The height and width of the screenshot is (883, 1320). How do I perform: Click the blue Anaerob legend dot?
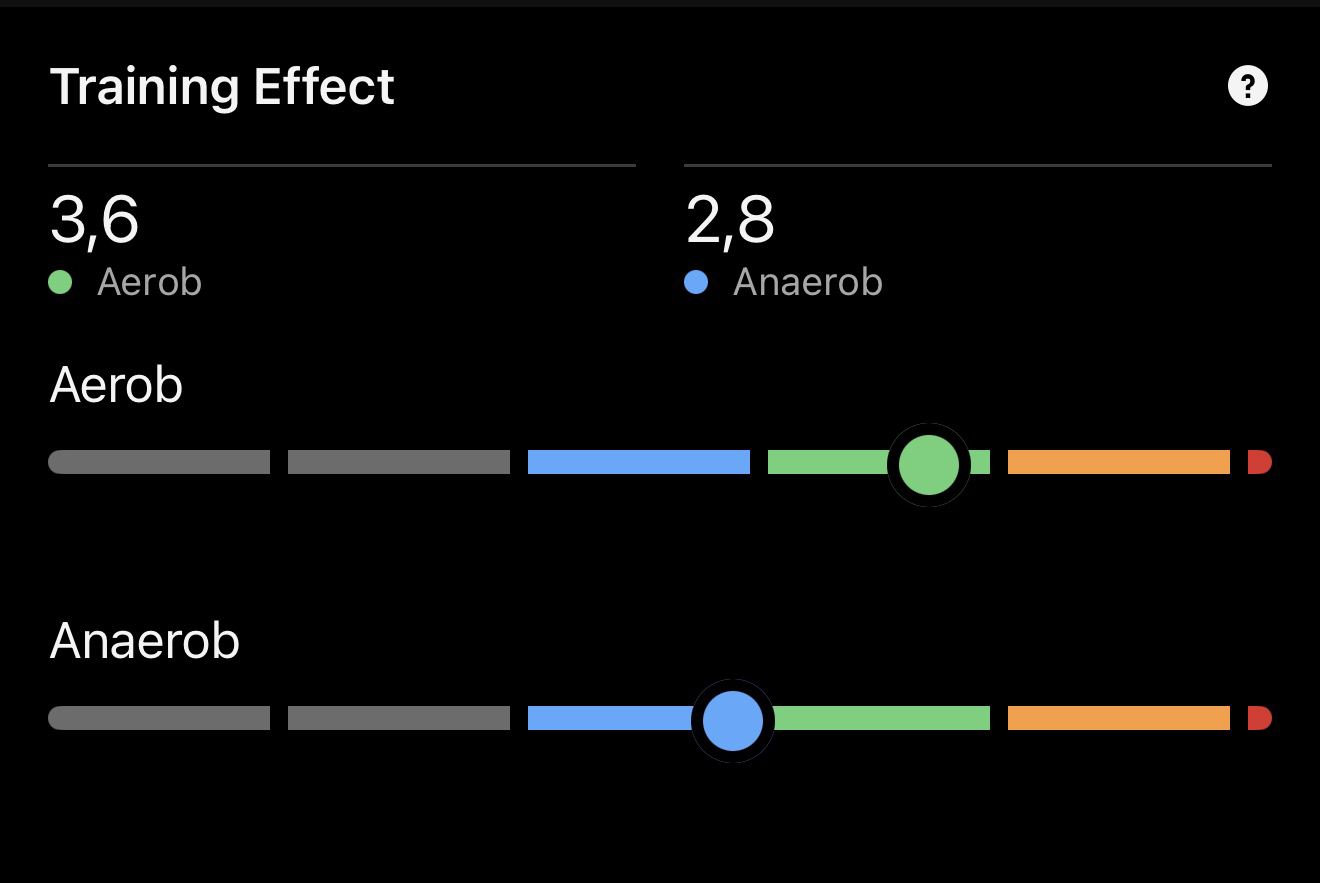(696, 283)
